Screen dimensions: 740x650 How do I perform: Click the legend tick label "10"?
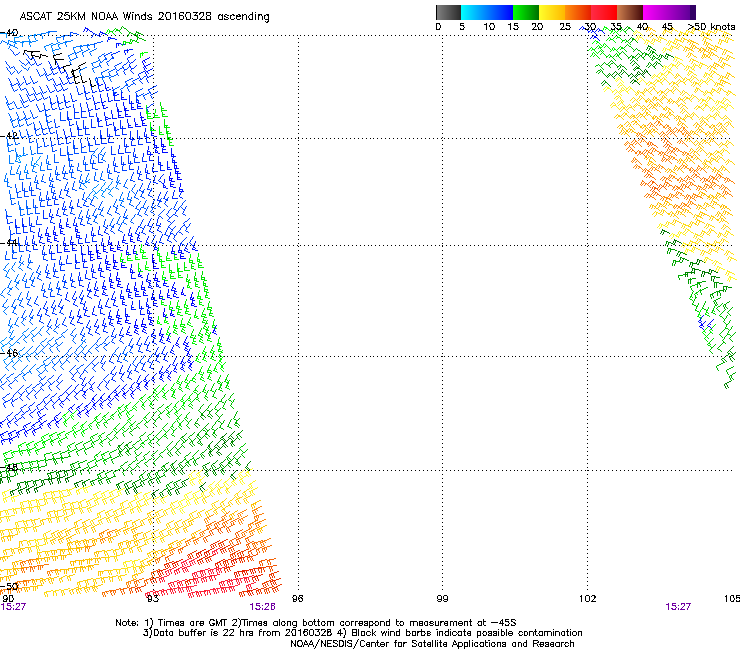pos(489,27)
